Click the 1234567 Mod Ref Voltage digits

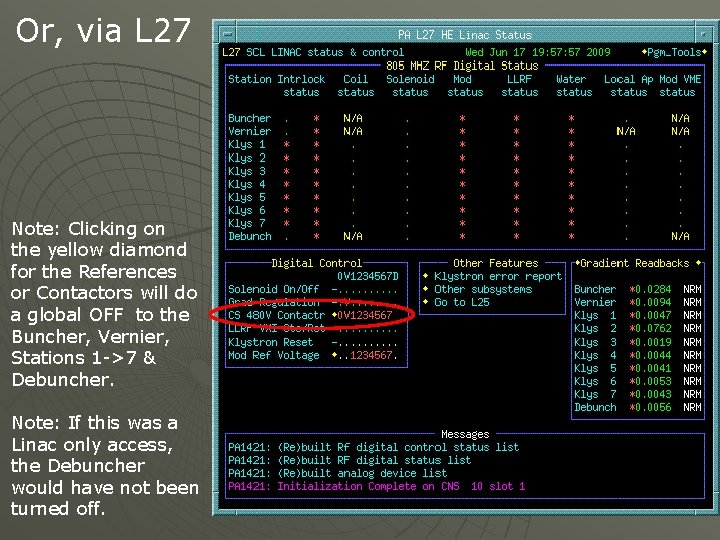pyautogui.click(x=371, y=355)
